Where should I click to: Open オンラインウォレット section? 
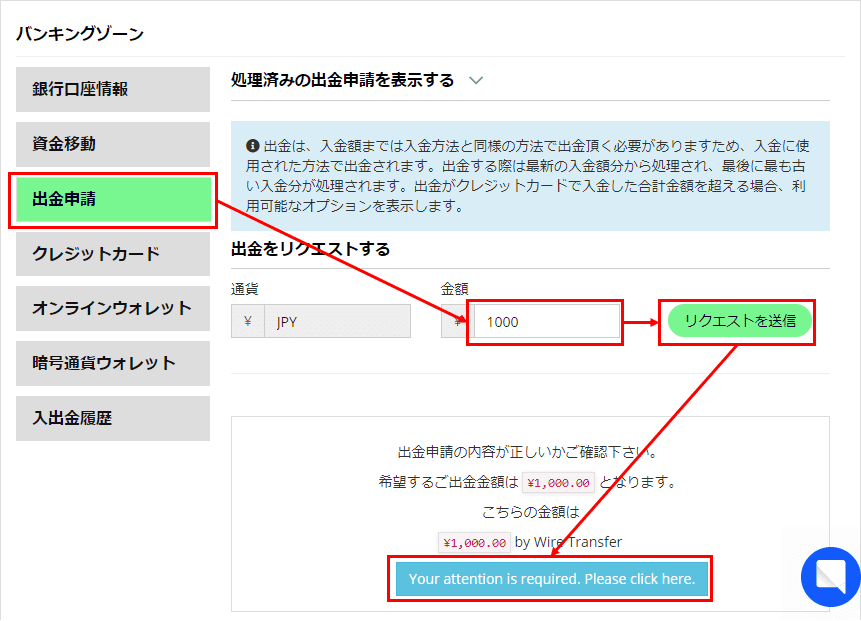113,308
